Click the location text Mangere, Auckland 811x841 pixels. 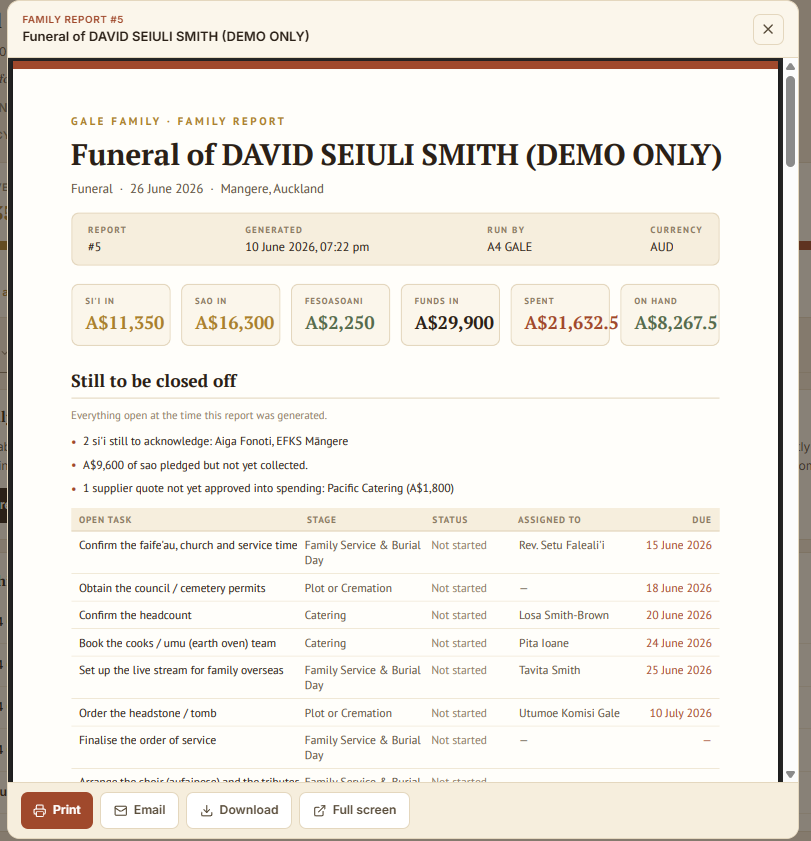pos(272,189)
